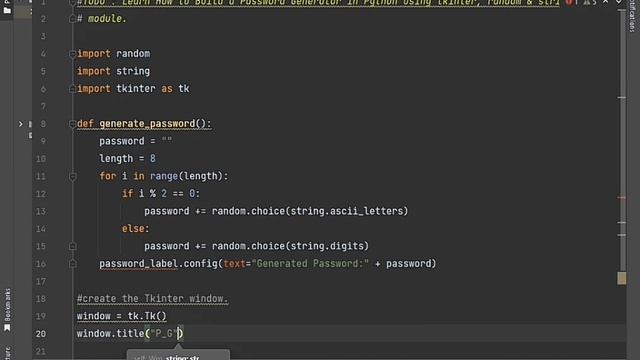
Task: Click the '#create the Tkinter window.' comment
Action: (152, 299)
